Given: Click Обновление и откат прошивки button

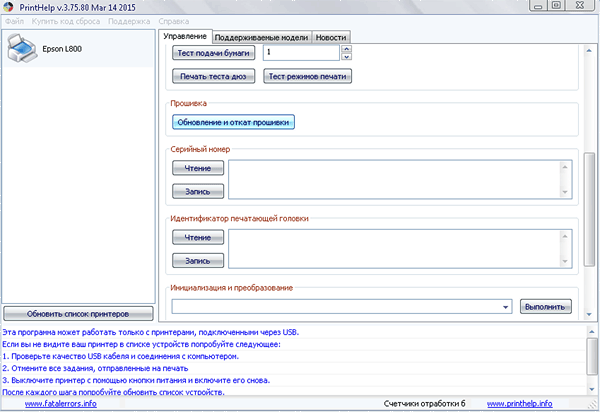Looking at the screenshot, I should pyautogui.click(x=233, y=122).
